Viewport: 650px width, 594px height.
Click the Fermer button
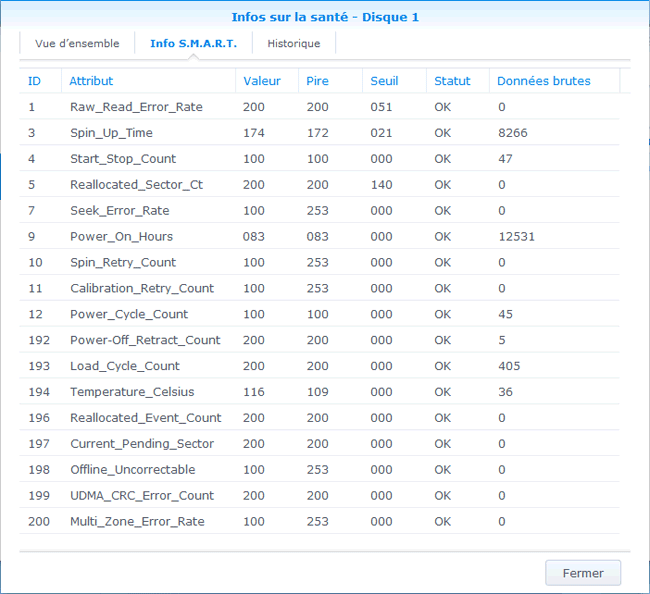tap(583, 573)
